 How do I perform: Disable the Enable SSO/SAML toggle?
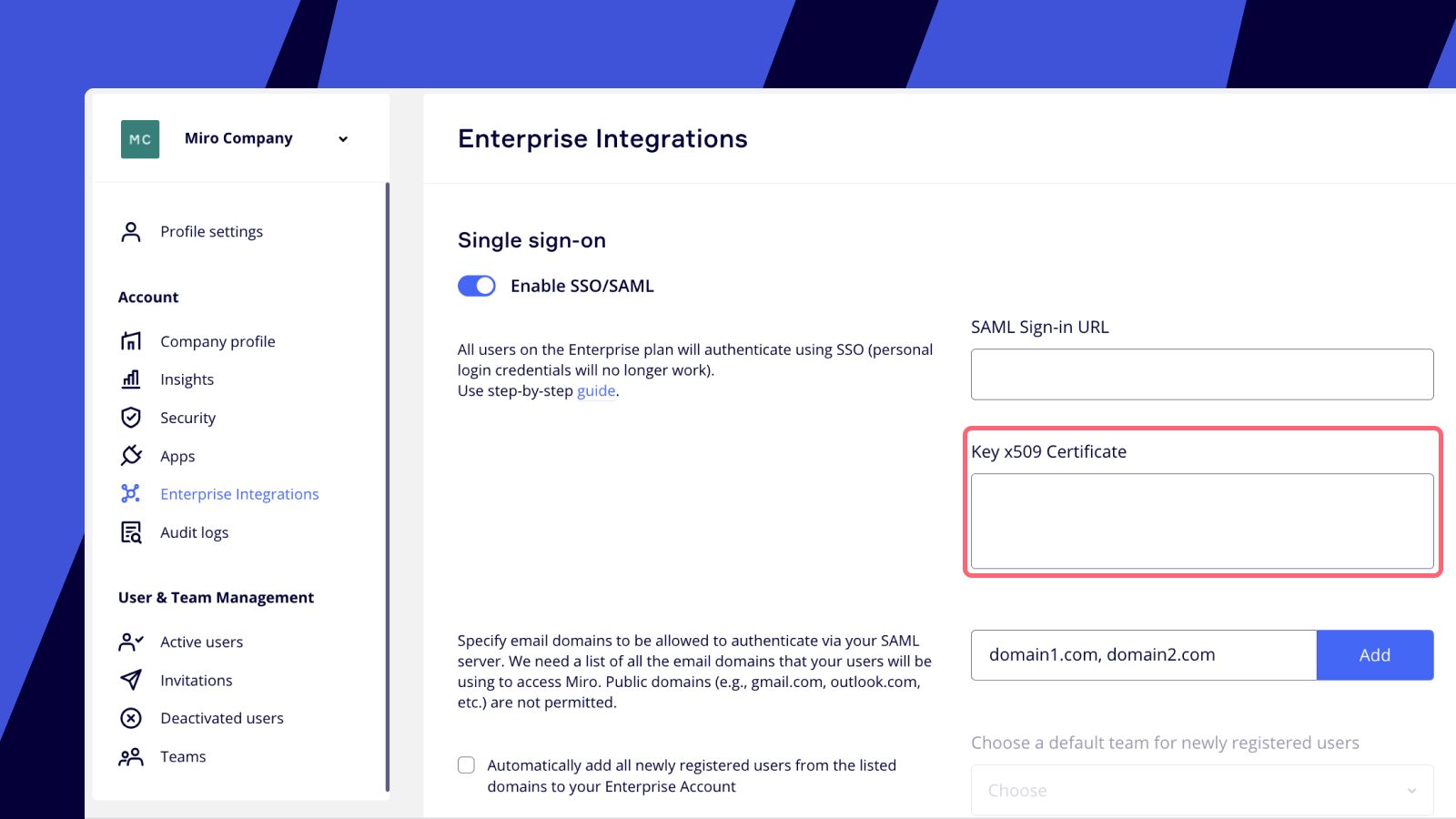(x=476, y=285)
